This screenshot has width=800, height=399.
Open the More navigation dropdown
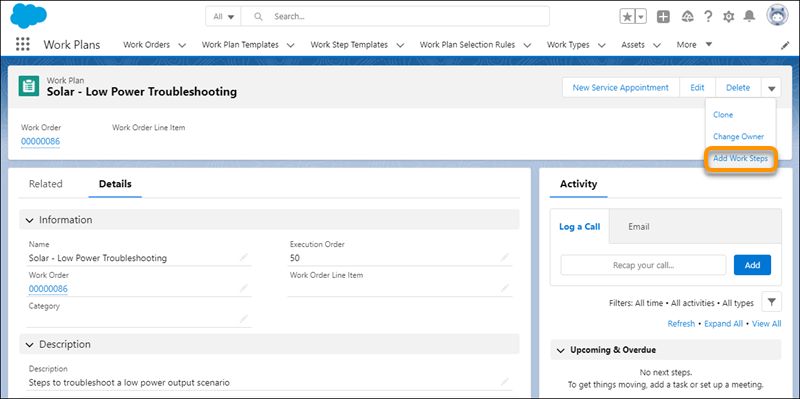694,44
